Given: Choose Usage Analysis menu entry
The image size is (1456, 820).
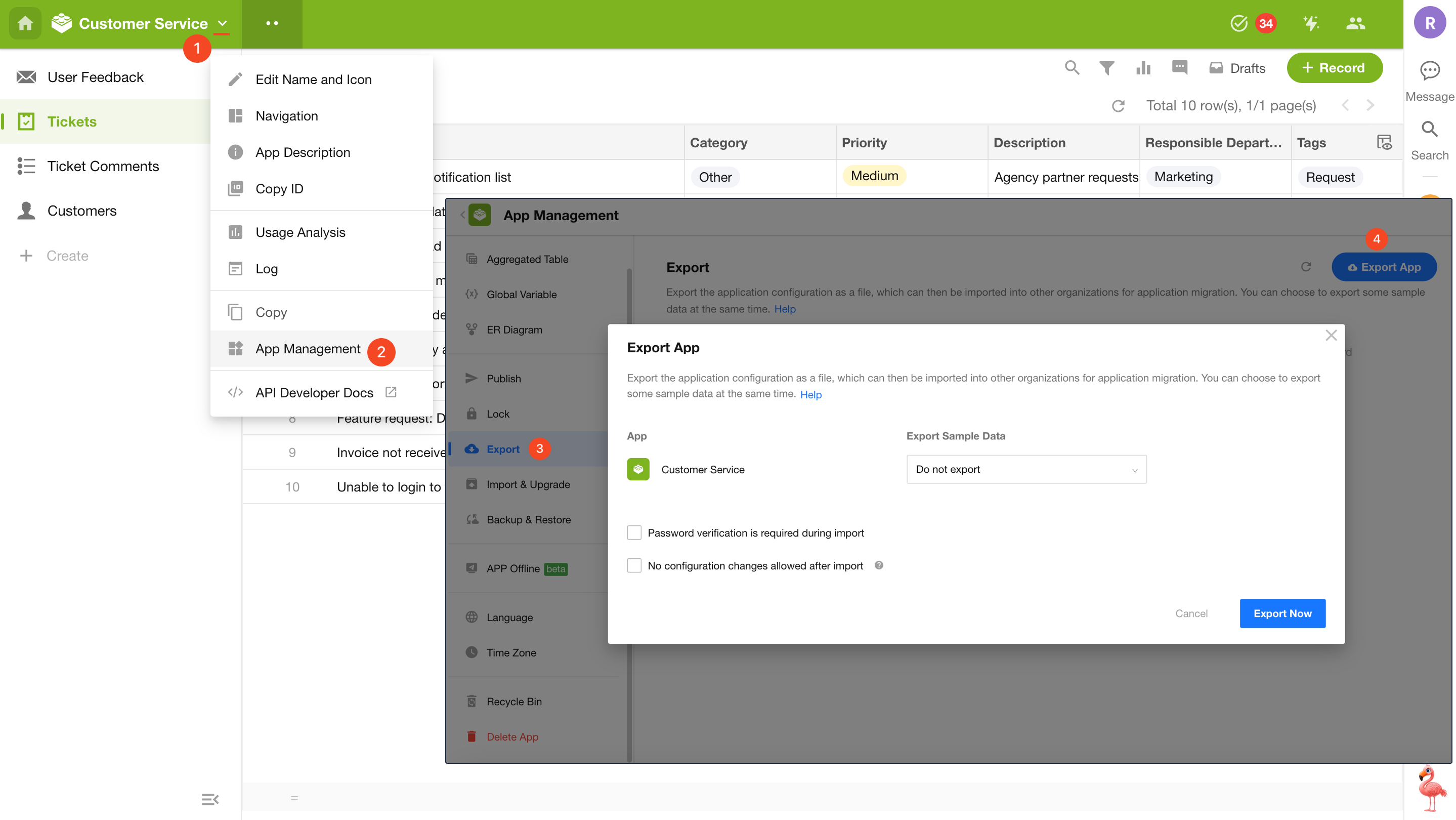Looking at the screenshot, I should coord(299,232).
